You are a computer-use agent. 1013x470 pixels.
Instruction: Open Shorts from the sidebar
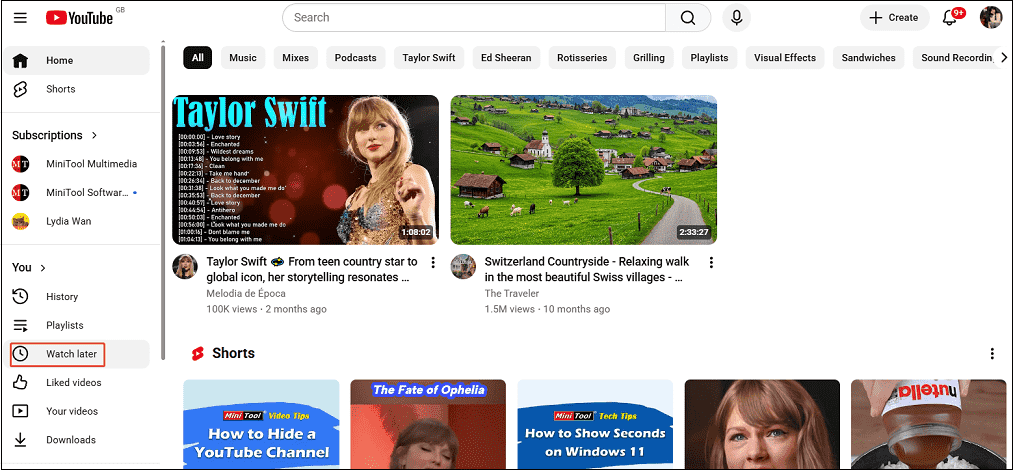[76, 89]
